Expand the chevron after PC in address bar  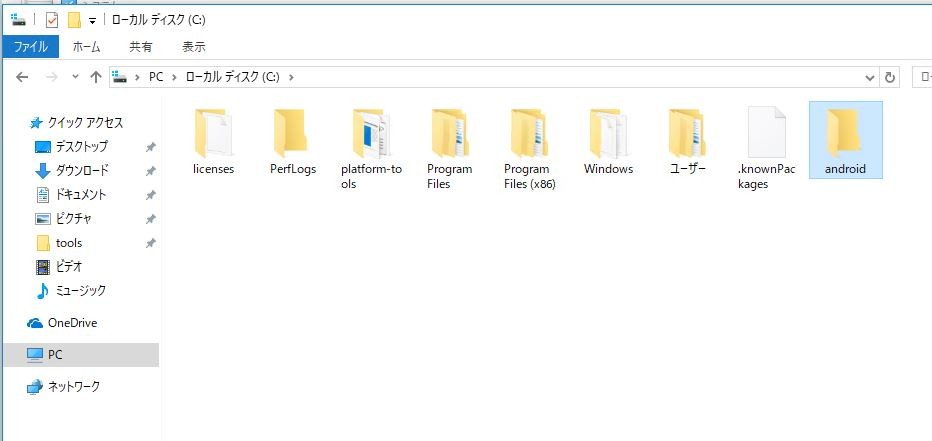tap(175, 77)
